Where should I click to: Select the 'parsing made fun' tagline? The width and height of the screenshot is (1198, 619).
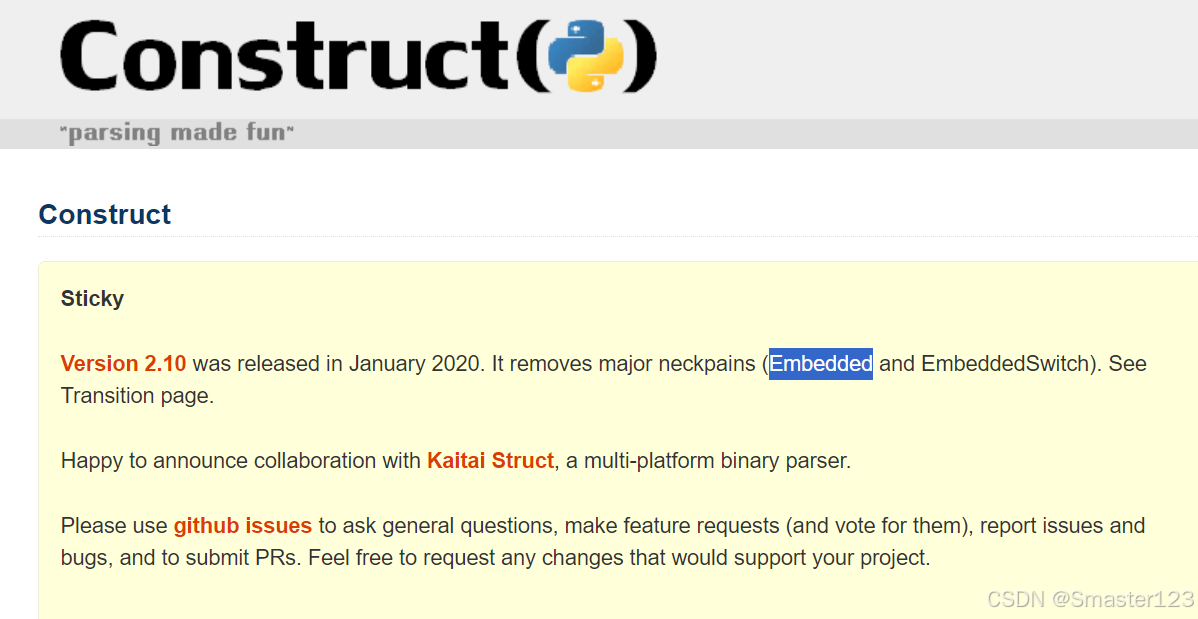coord(178,131)
